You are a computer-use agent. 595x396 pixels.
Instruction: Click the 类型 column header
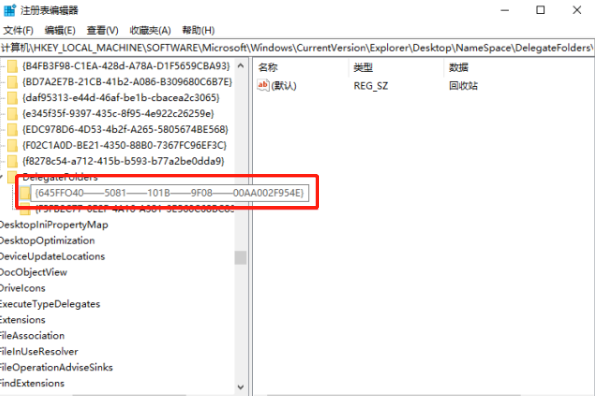click(x=363, y=68)
